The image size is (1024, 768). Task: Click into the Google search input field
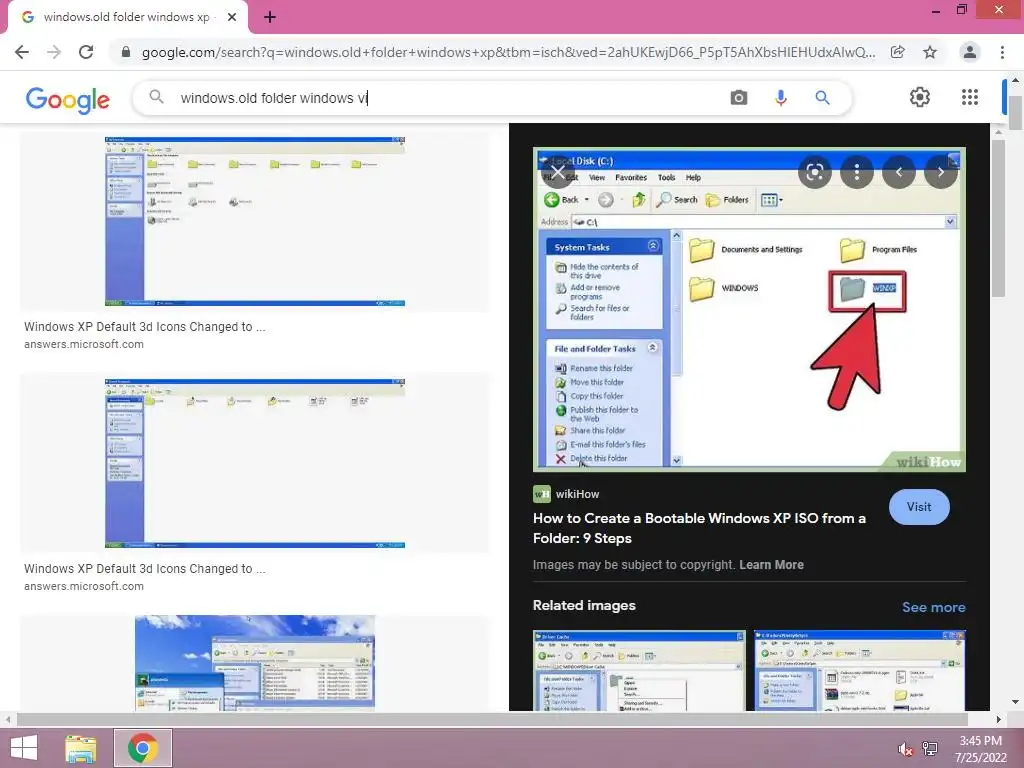pyautogui.click(x=444, y=98)
